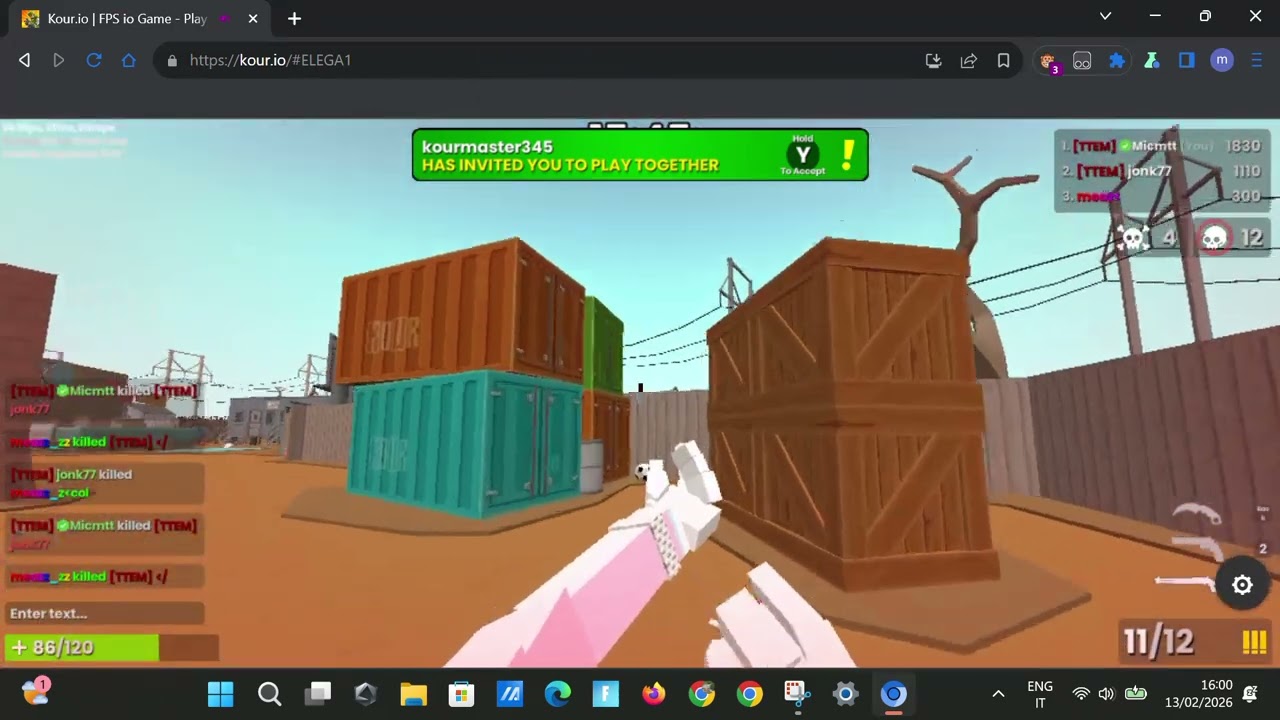Open the flask experiments icon
This screenshot has height=720, width=1280.
(1152, 61)
